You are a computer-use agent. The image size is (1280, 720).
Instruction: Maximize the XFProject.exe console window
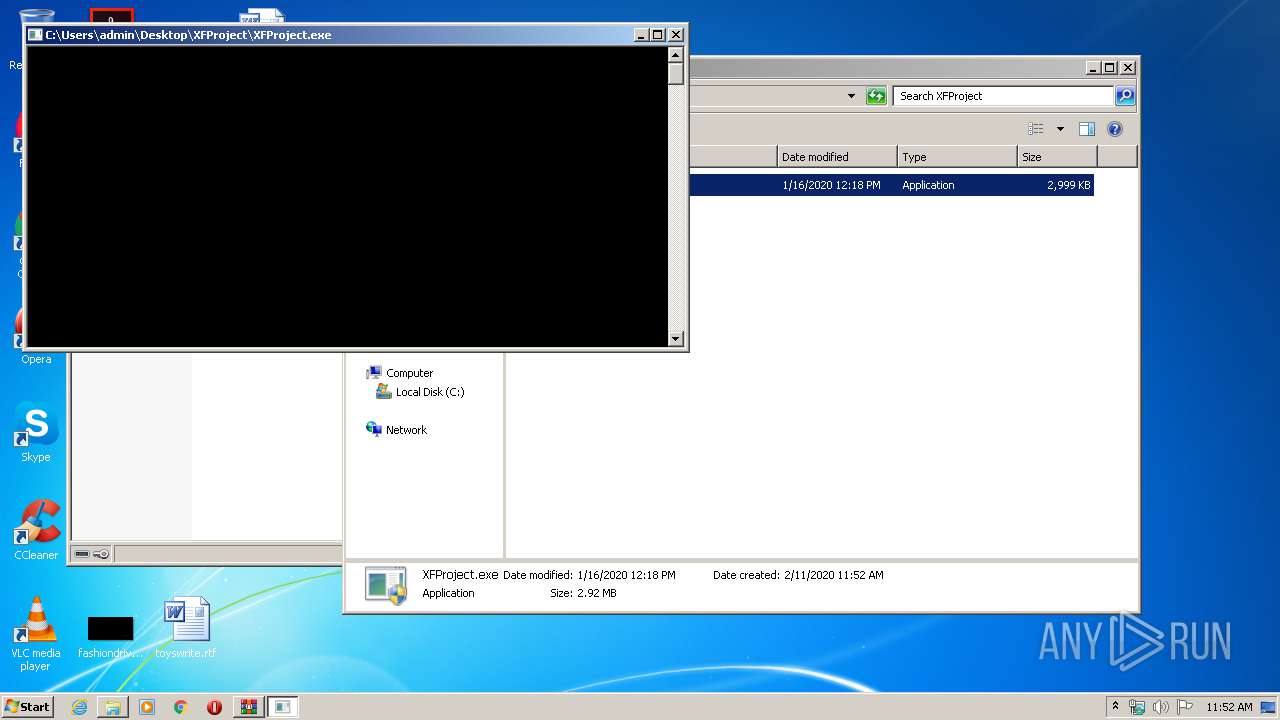pyautogui.click(x=658, y=35)
